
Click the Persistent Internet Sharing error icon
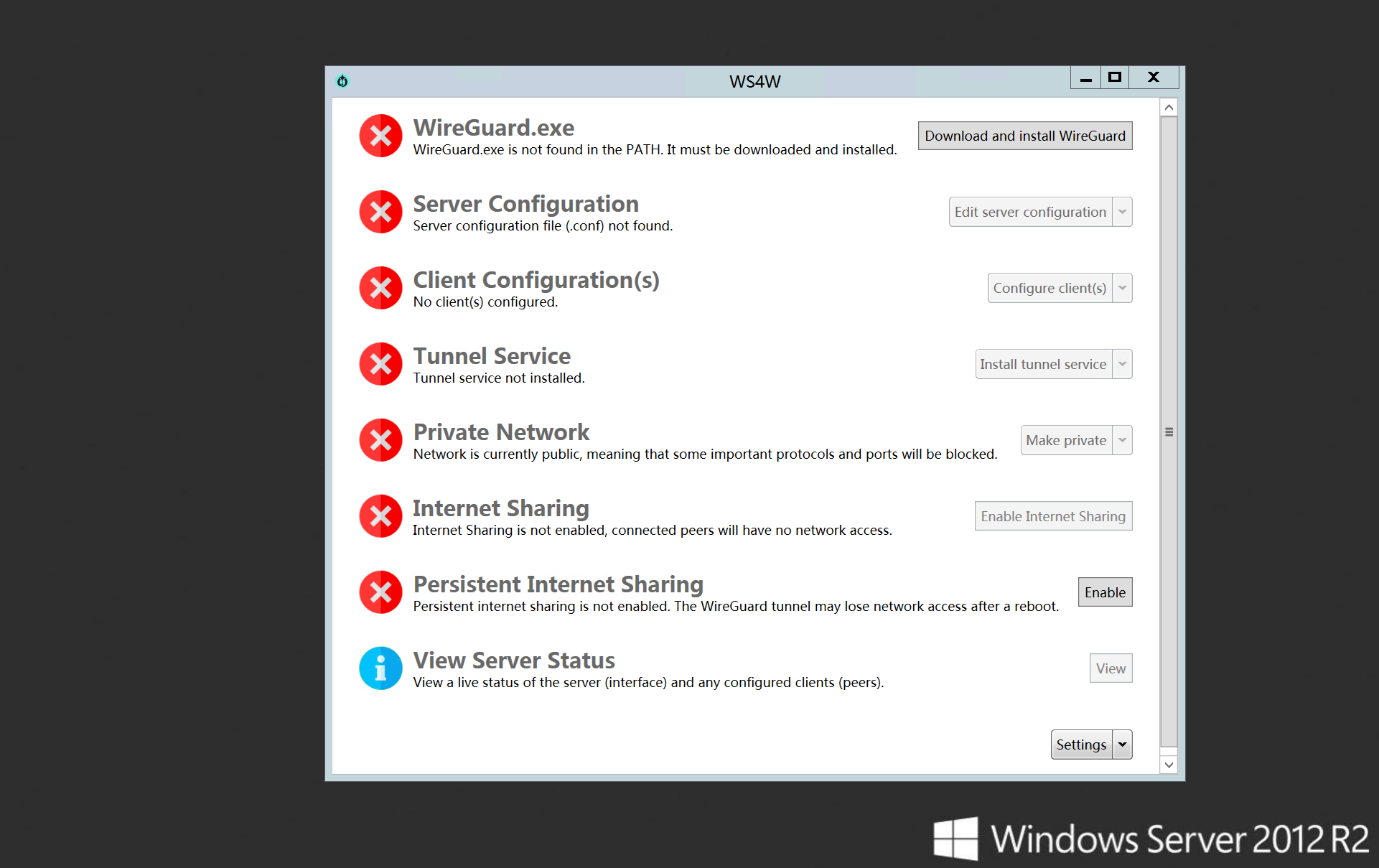[380, 592]
